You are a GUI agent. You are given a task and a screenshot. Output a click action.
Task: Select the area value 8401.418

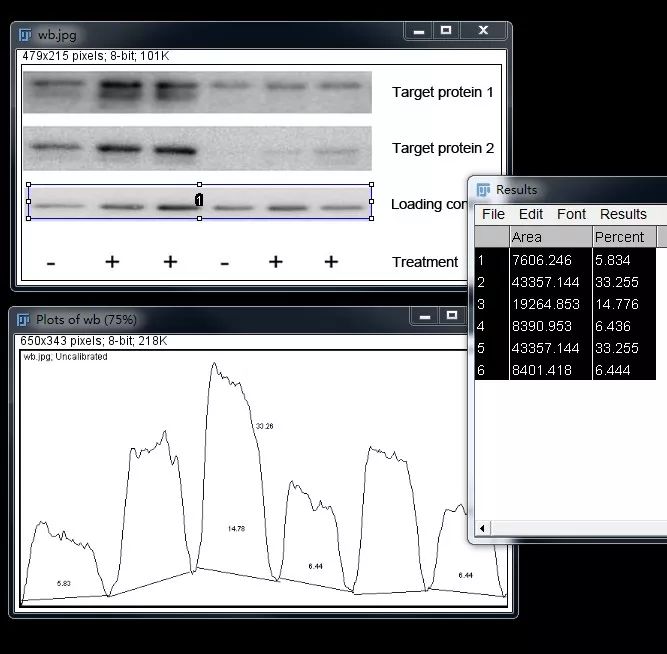[x=542, y=370]
